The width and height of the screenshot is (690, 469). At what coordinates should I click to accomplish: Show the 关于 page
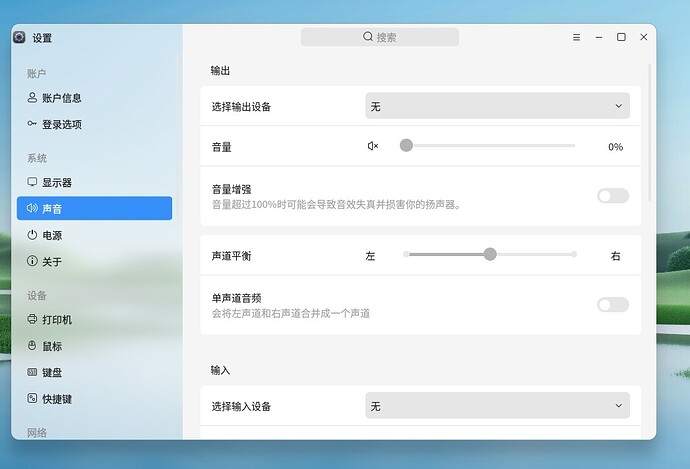coord(94,261)
